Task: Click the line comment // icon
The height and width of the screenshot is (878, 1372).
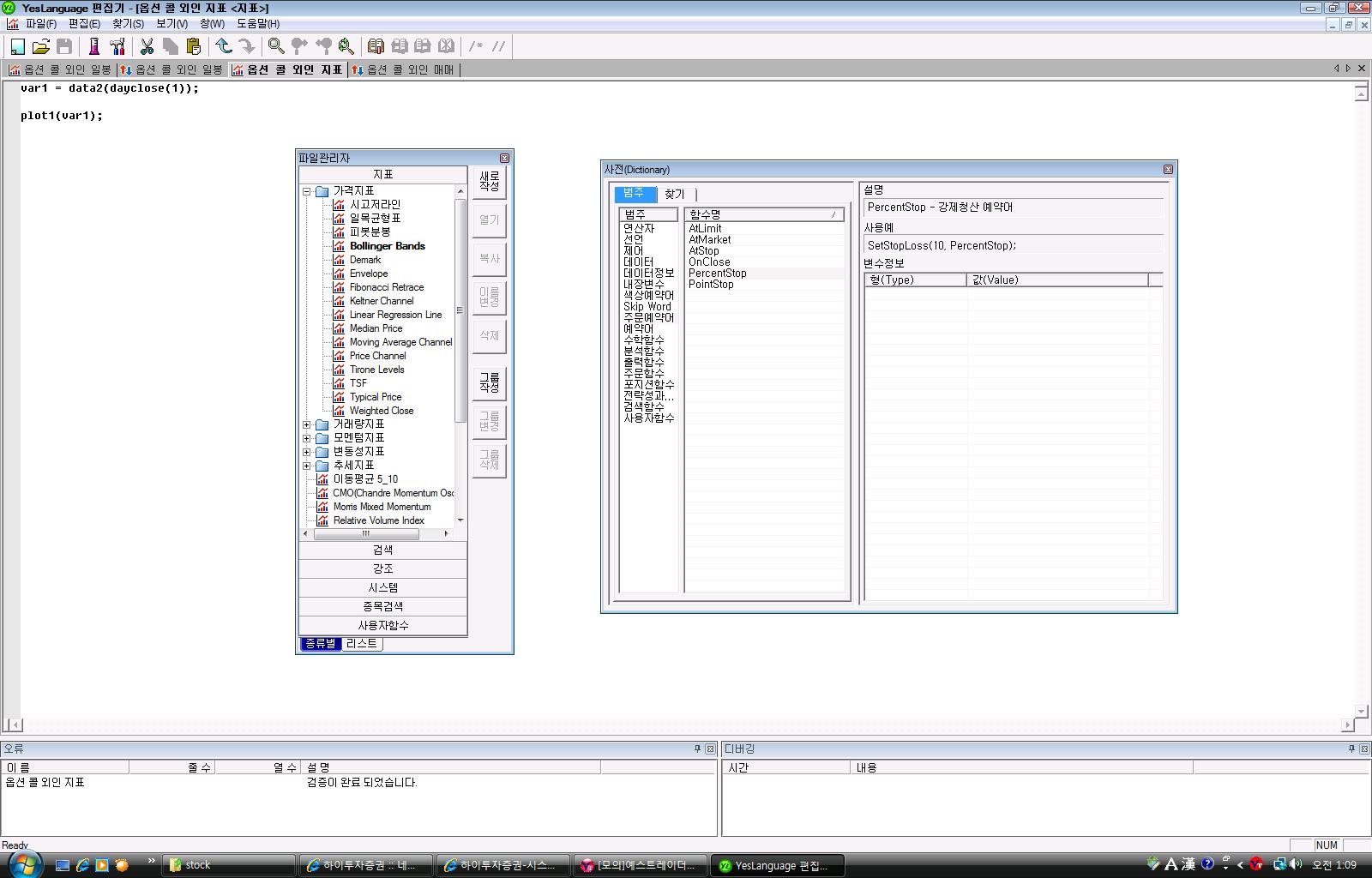Action: pyautogui.click(x=498, y=46)
